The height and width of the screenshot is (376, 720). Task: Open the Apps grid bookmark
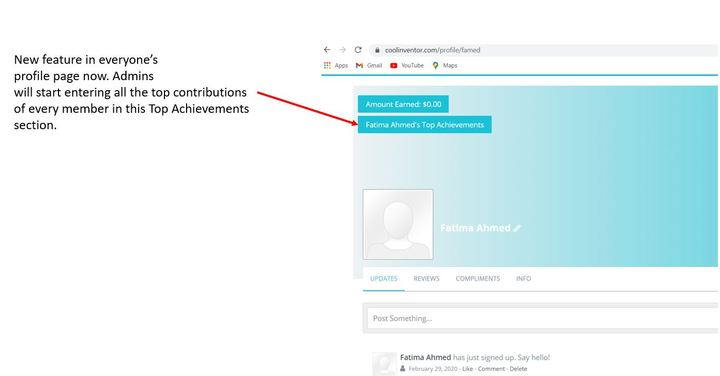click(x=336, y=66)
